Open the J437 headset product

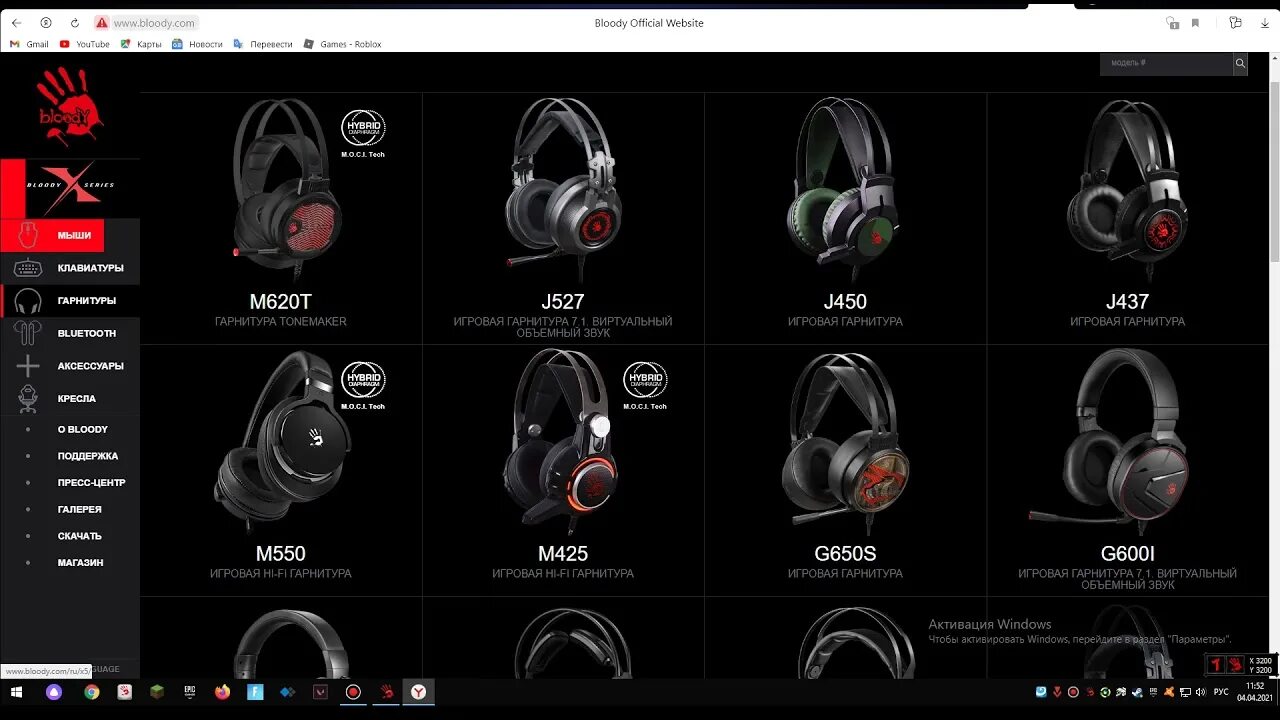(x=1127, y=219)
